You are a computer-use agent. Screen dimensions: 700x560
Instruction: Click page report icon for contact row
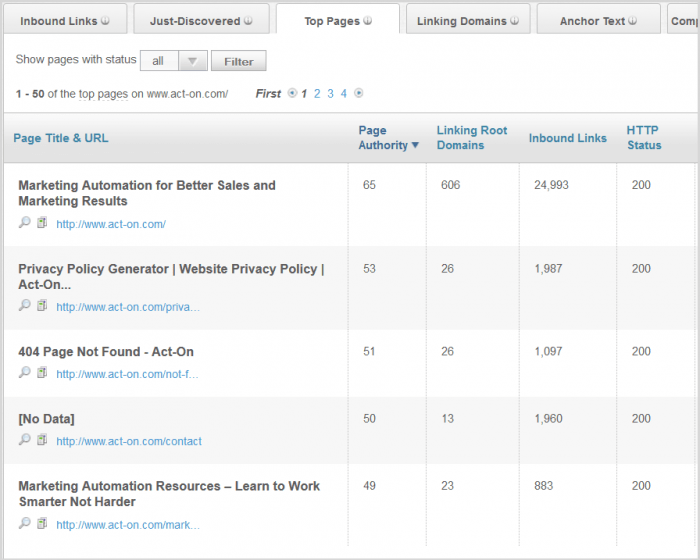click(x=42, y=439)
